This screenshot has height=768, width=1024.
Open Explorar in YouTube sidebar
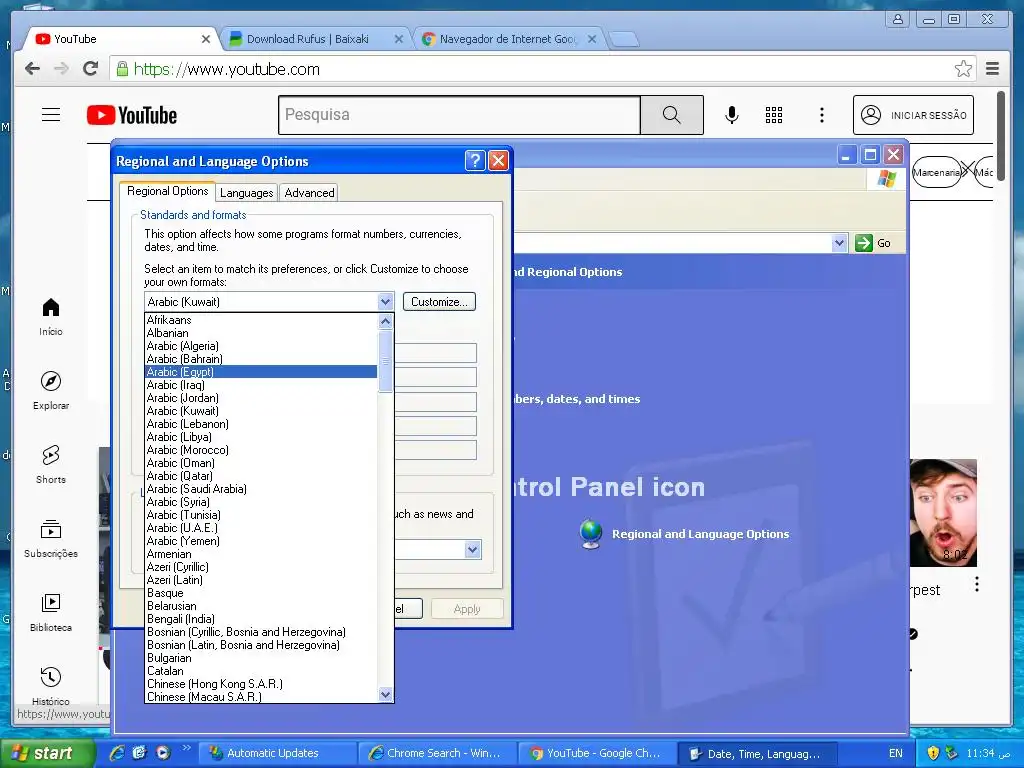(x=51, y=391)
